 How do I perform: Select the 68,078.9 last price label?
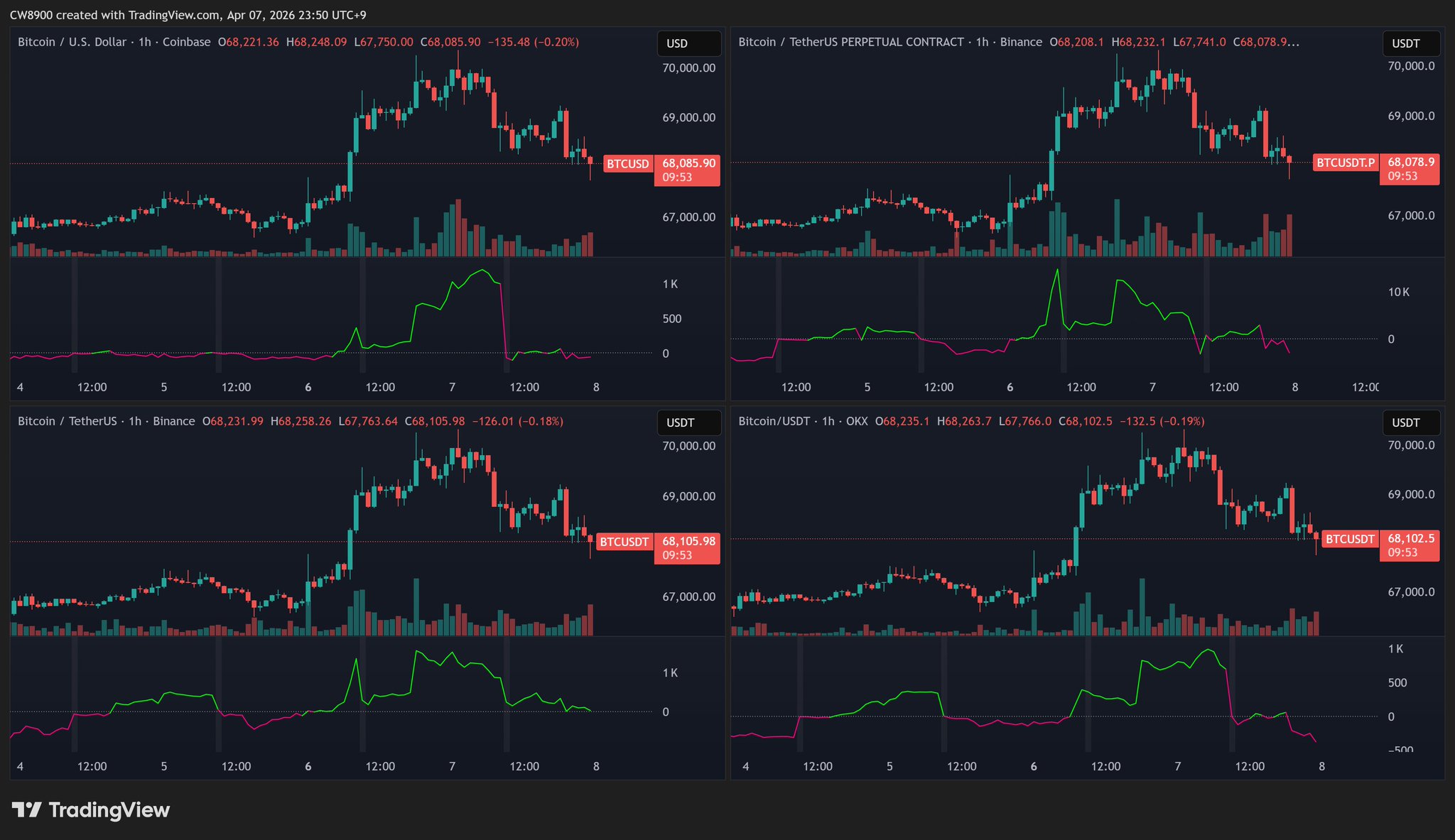tap(1410, 162)
